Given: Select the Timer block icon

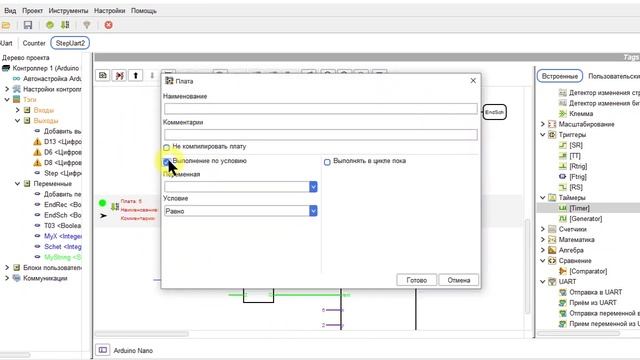Looking at the screenshot, I should tap(562, 208).
